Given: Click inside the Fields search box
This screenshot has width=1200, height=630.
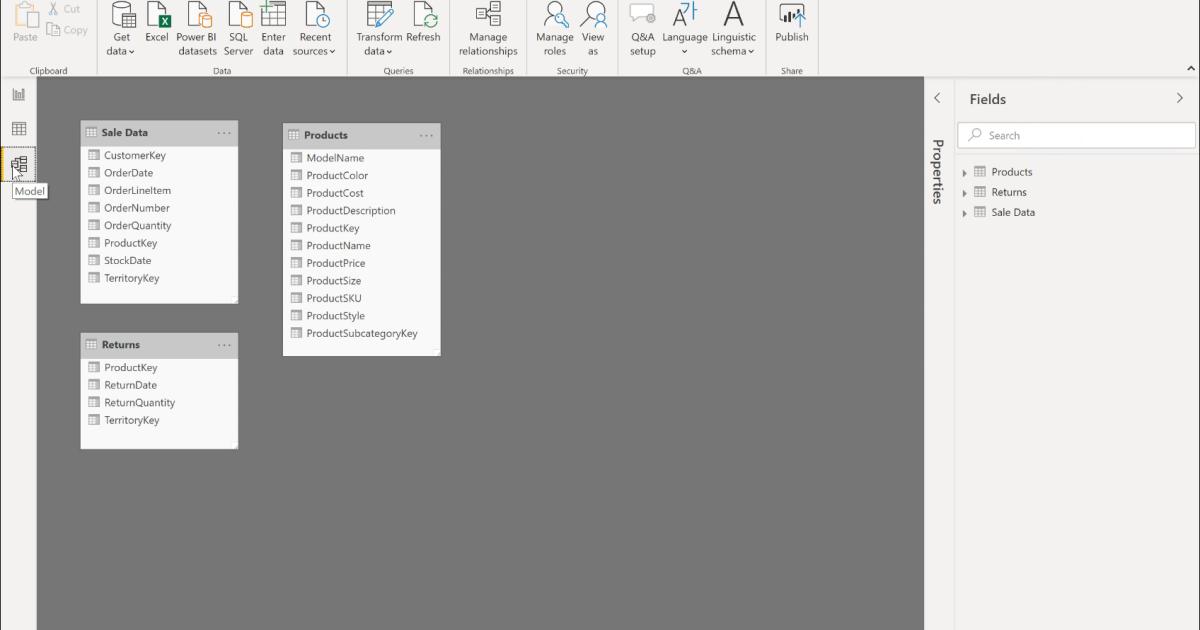Looking at the screenshot, I should [1075, 134].
